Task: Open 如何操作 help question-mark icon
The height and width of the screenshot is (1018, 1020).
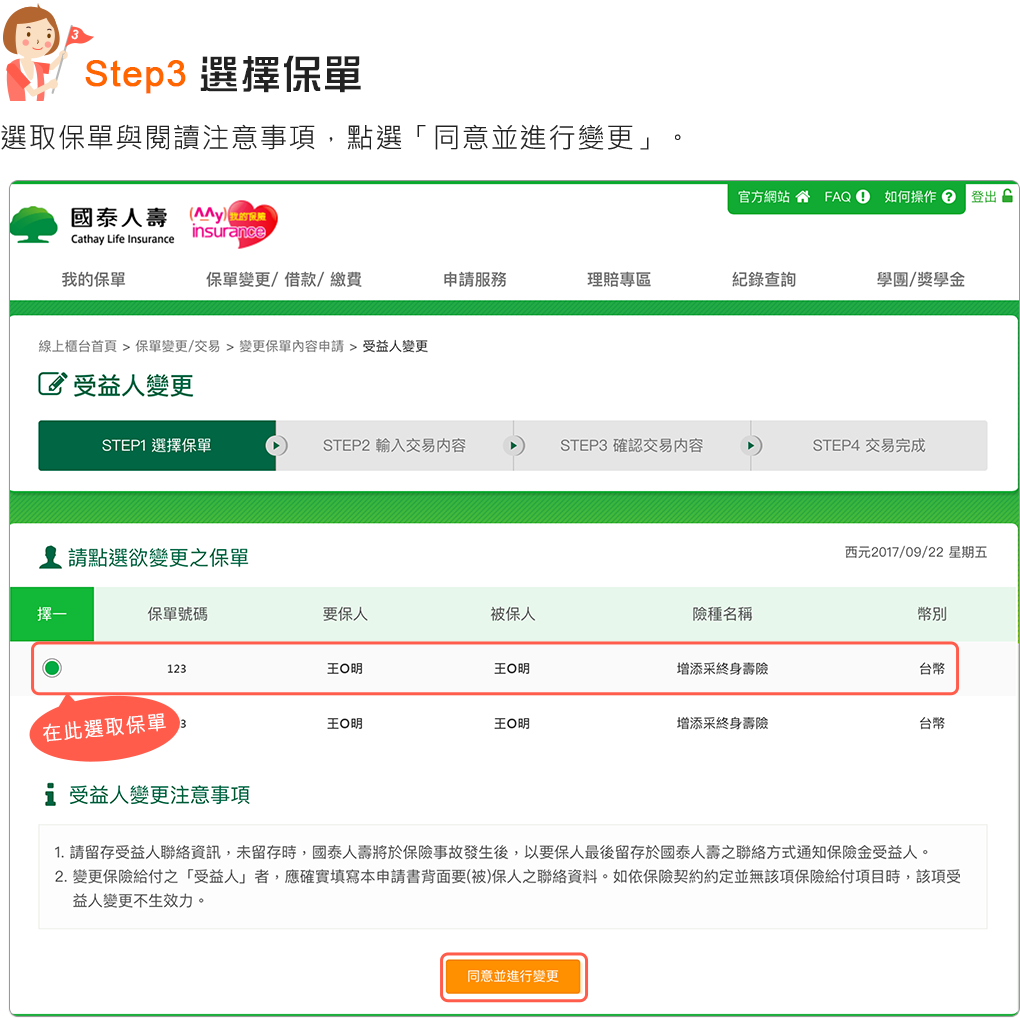Action: pos(948,196)
